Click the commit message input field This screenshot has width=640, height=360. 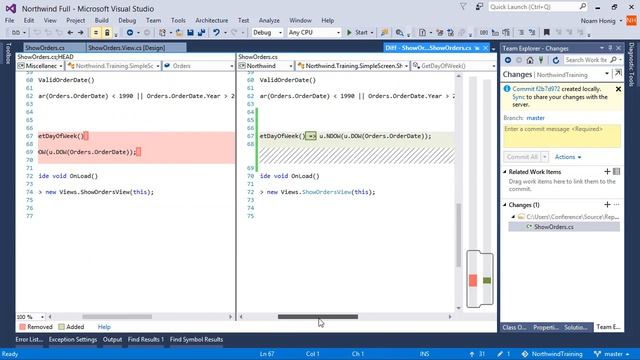[562, 136]
